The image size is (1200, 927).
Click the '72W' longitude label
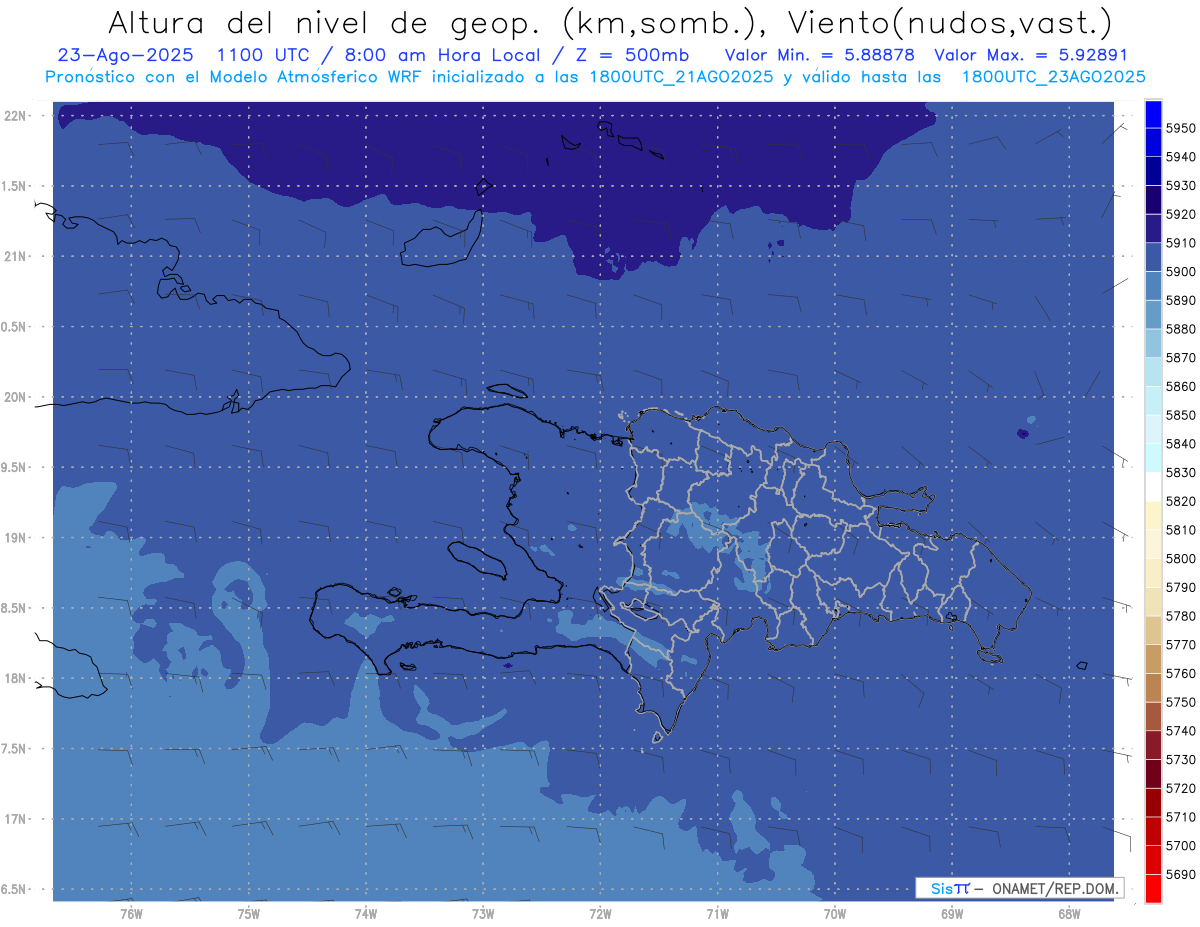(x=600, y=913)
